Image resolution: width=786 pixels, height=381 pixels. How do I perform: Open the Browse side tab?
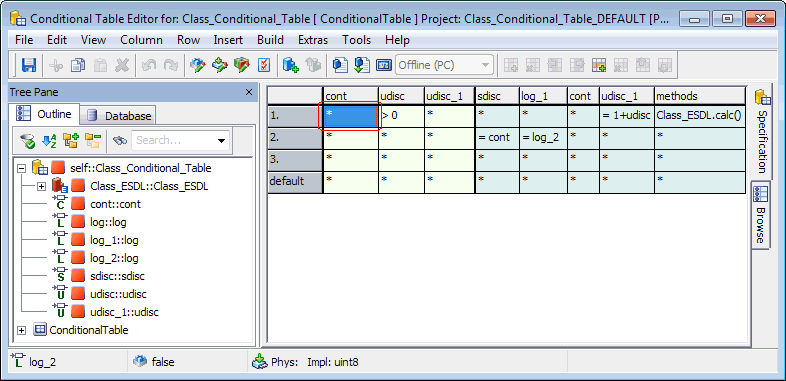coord(761,214)
